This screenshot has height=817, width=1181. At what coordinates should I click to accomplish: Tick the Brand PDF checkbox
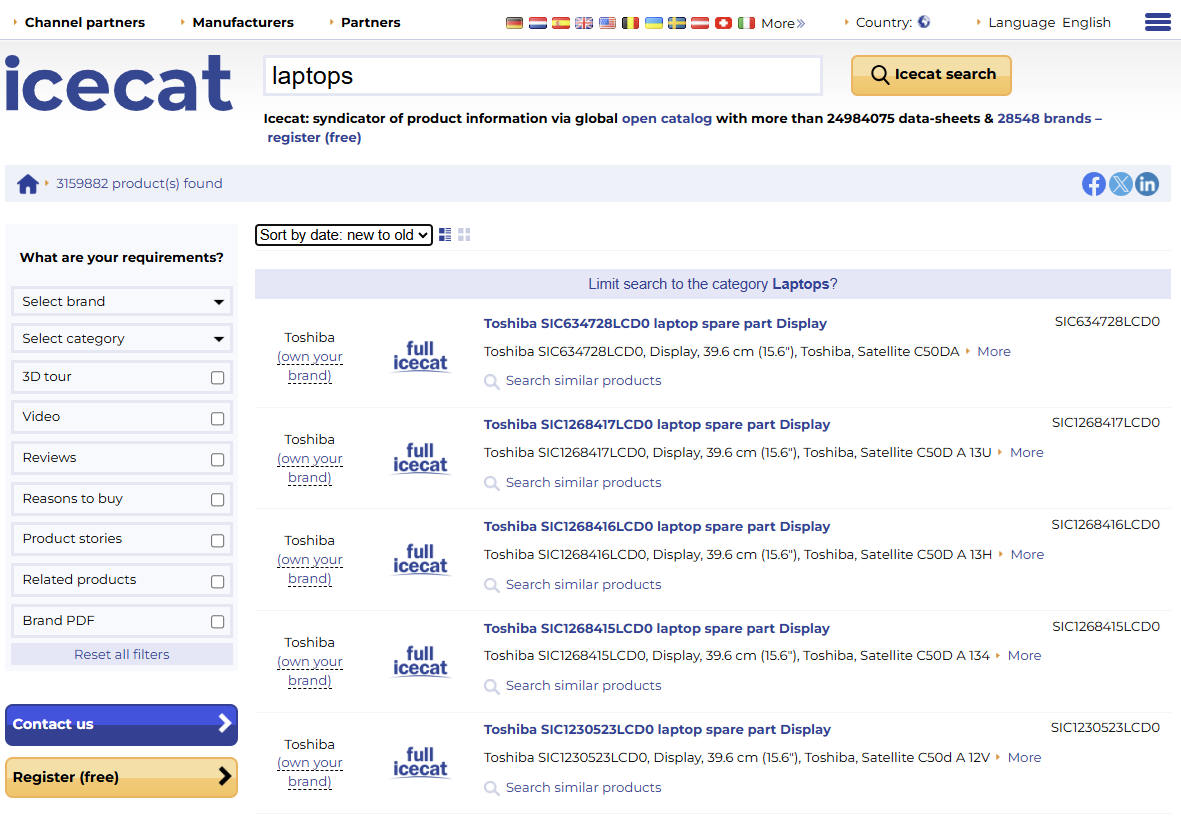click(217, 622)
